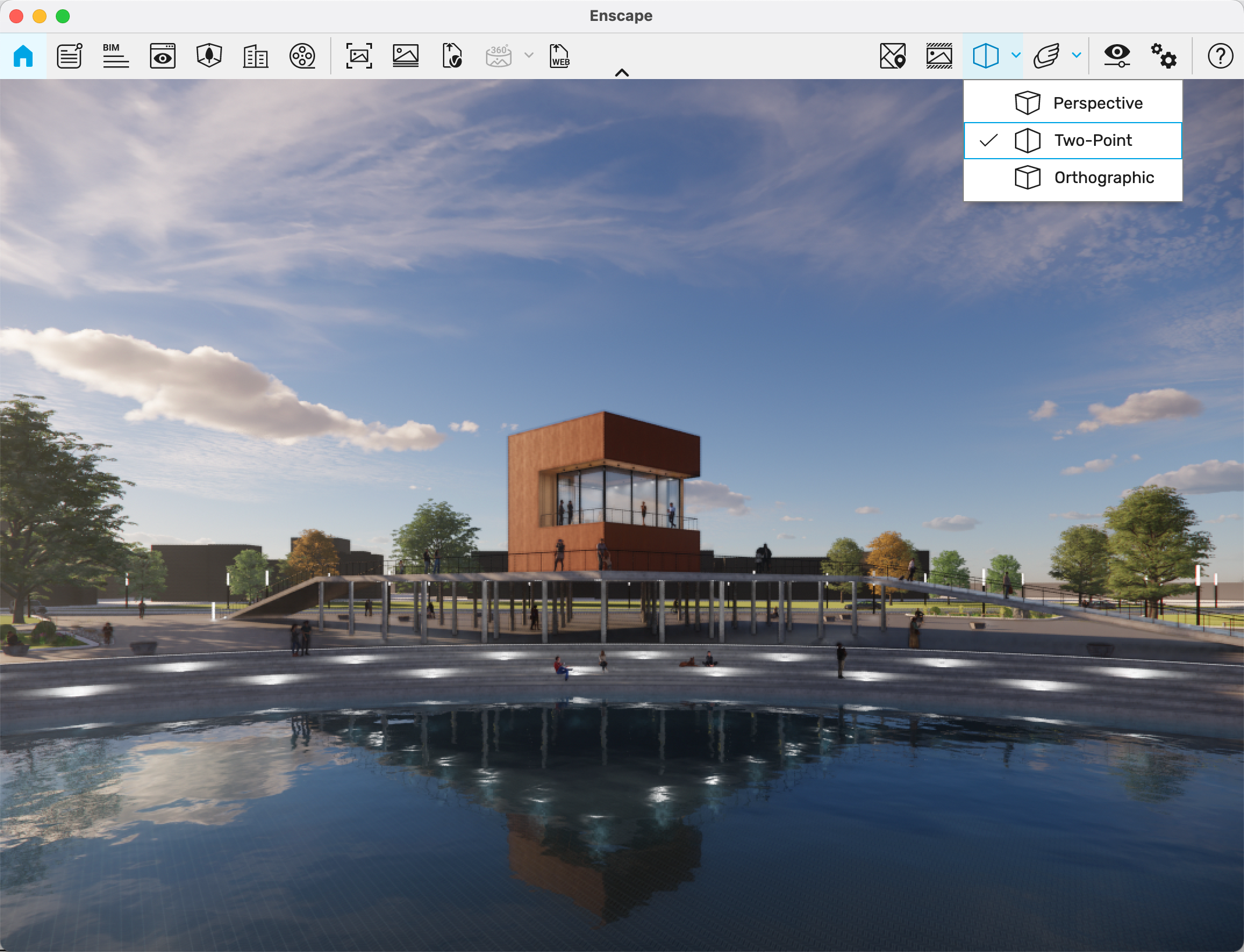This screenshot has height=952, width=1244.
Task: Open General Settings gears icon
Action: pos(1164,56)
